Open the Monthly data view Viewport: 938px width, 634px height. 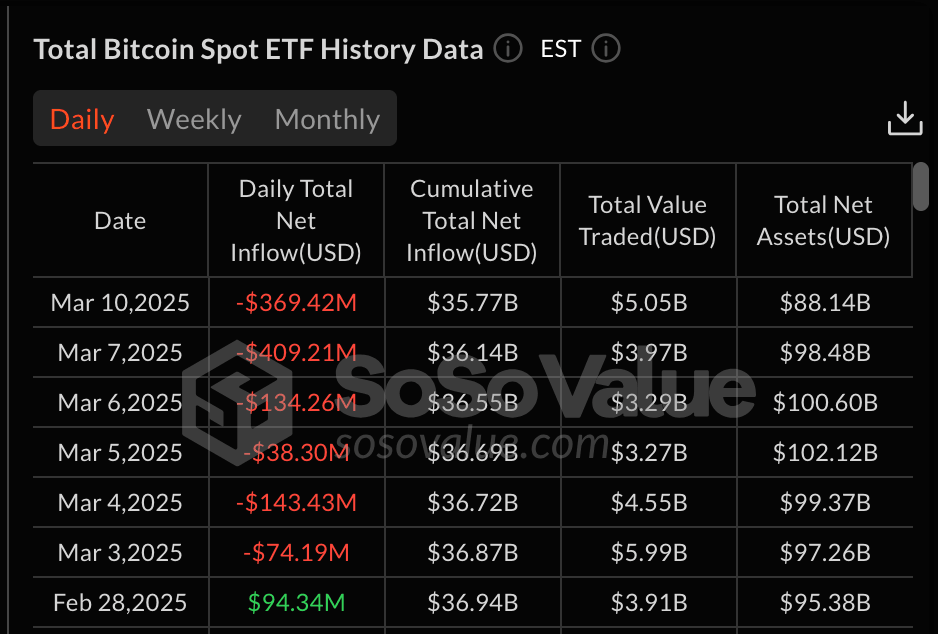coord(327,118)
